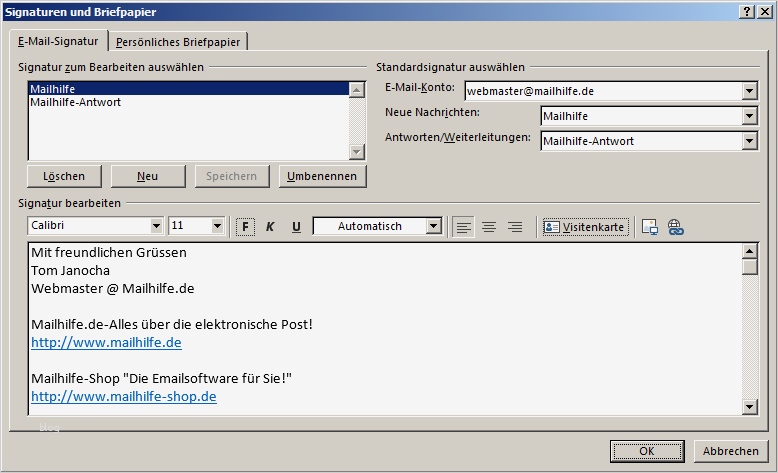The height and width of the screenshot is (473, 778).
Task: Click the Mailhilfe-Shop 'Die Emailsoftware für Sie!' line
Action: (x=161, y=379)
